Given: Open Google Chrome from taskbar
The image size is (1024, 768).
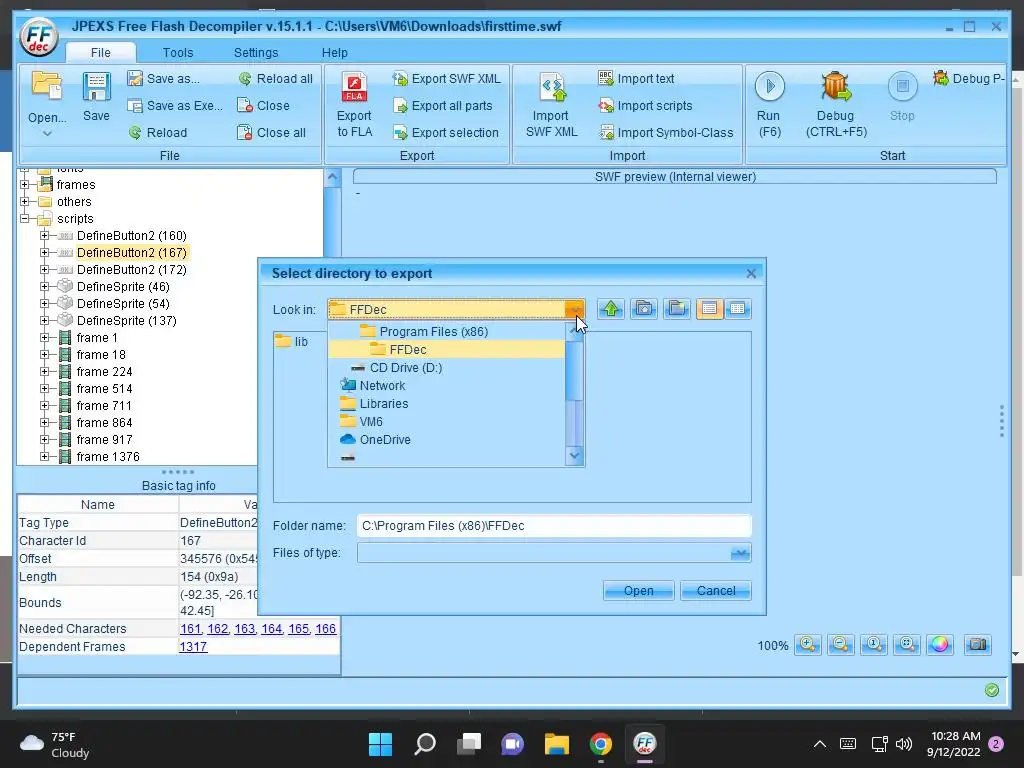Looking at the screenshot, I should click(601, 743).
